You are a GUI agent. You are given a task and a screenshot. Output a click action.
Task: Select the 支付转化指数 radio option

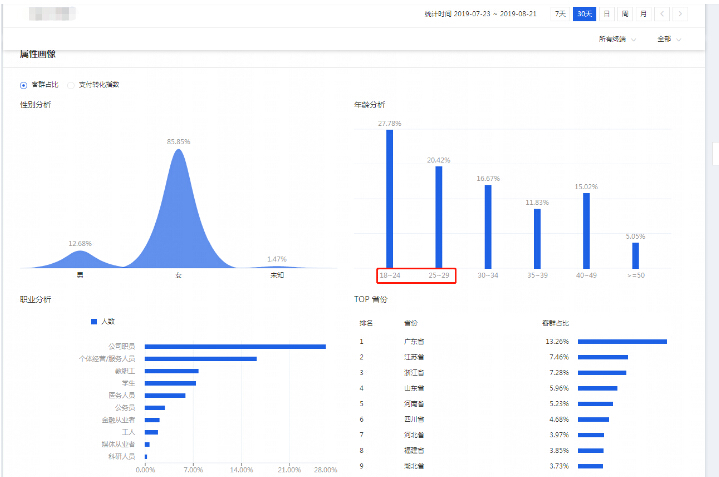(70, 85)
